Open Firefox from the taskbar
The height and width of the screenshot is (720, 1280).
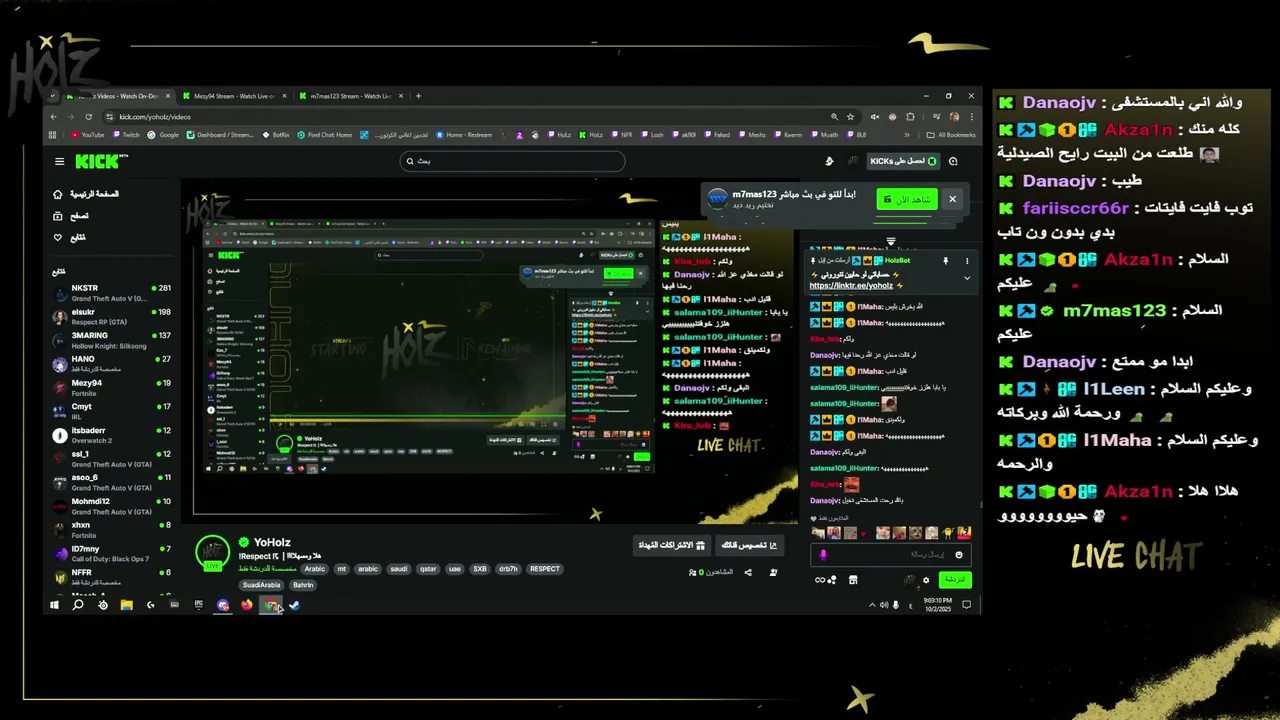[246, 605]
